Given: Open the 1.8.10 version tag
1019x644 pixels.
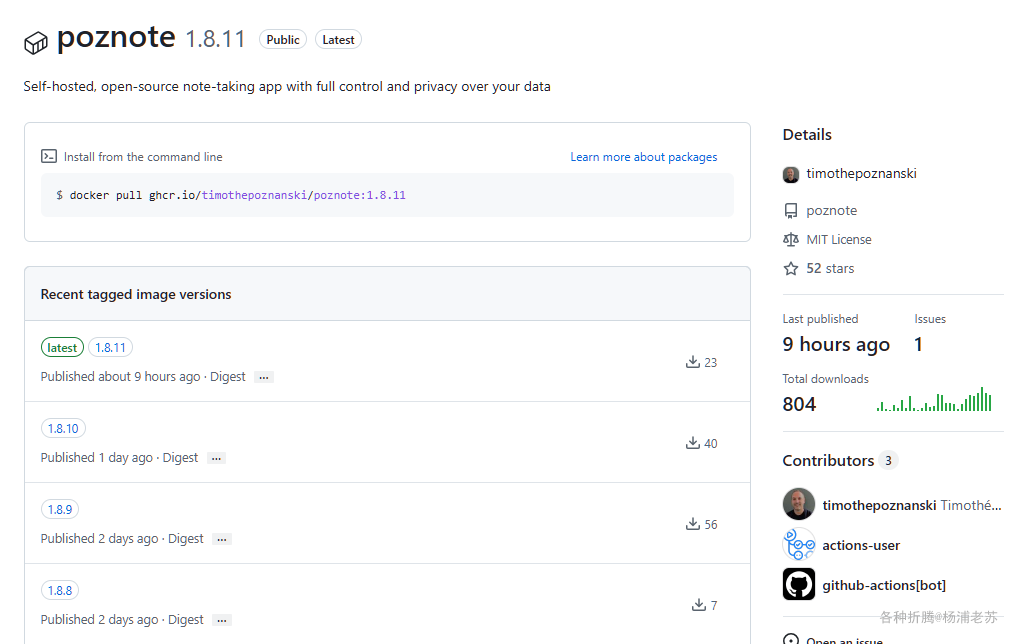Looking at the screenshot, I should tap(63, 428).
